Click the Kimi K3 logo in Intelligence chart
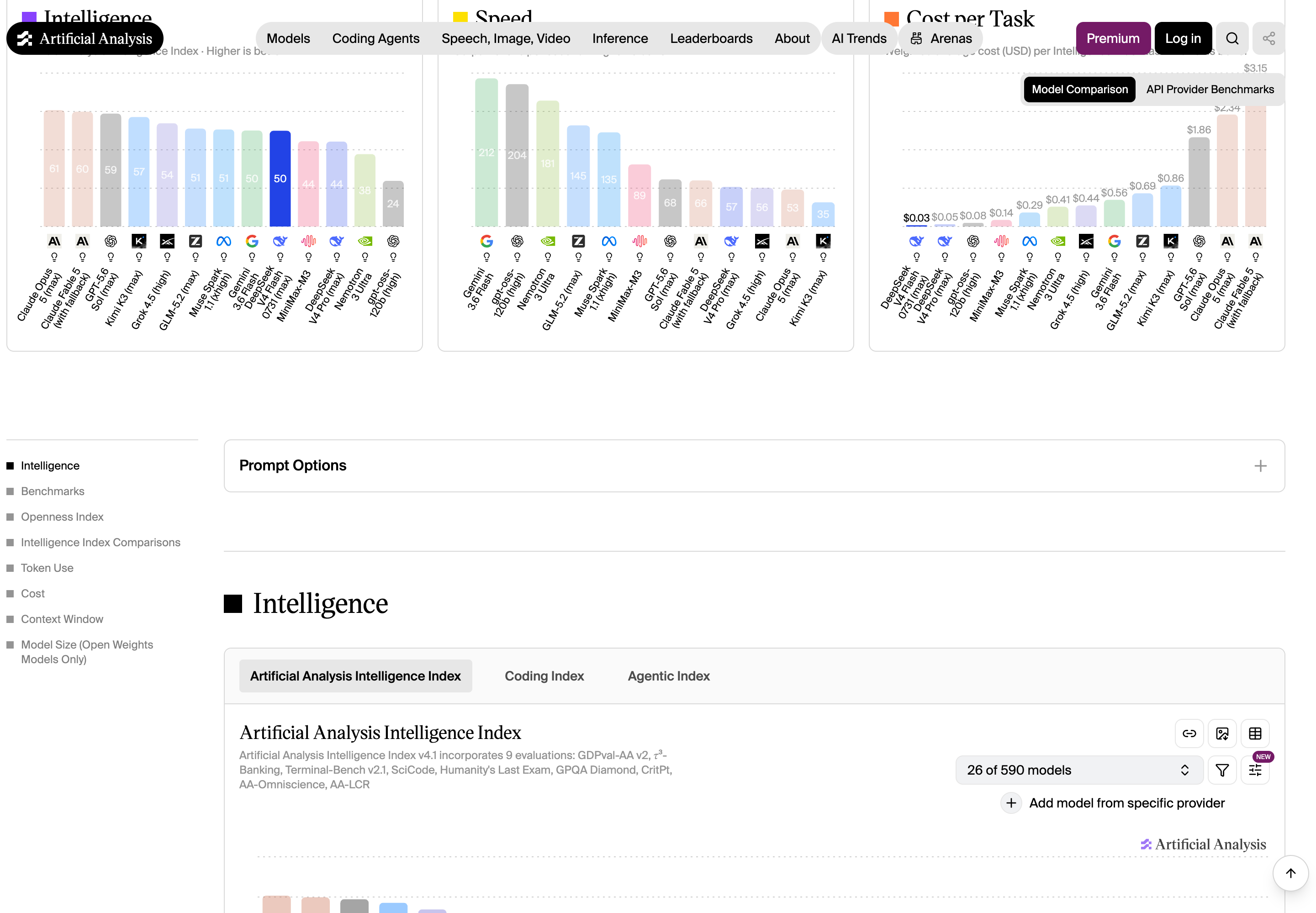Image resolution: width=1316 pixels, height=913 pixels. [139, 242]
